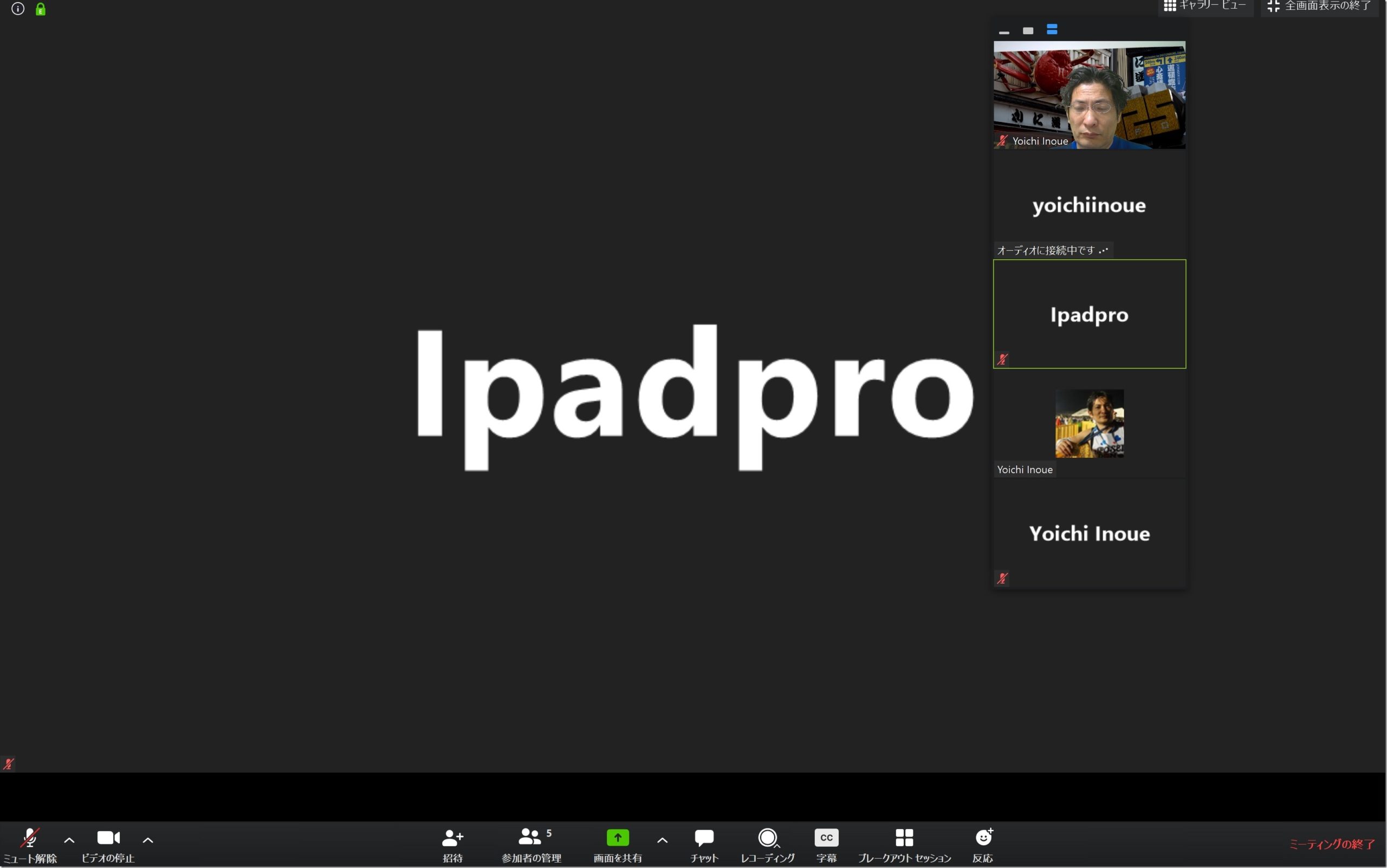Open the 招待 invite button
The width and height of the screenshot is (1387, 868).
click(452, 846)
